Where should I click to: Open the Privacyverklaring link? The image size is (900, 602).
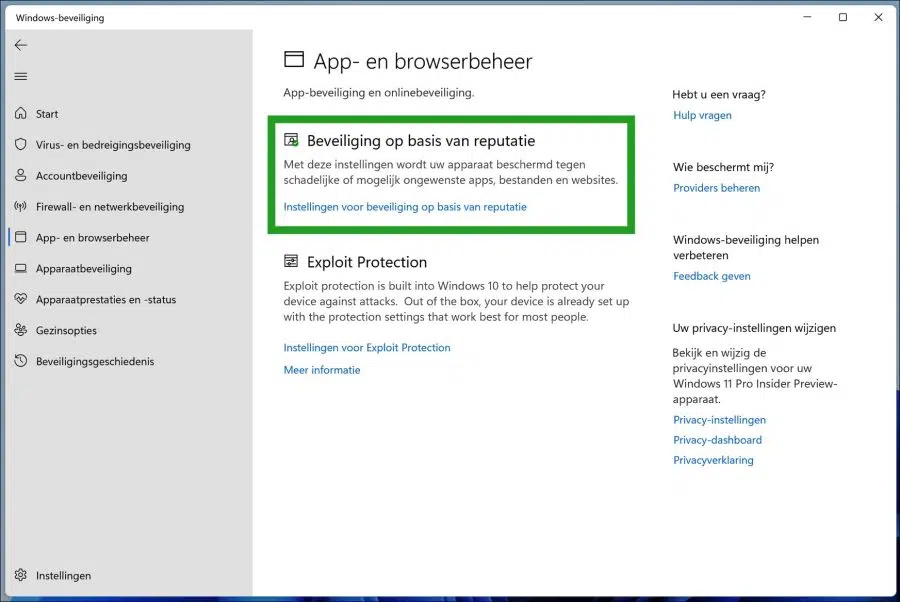713,460
